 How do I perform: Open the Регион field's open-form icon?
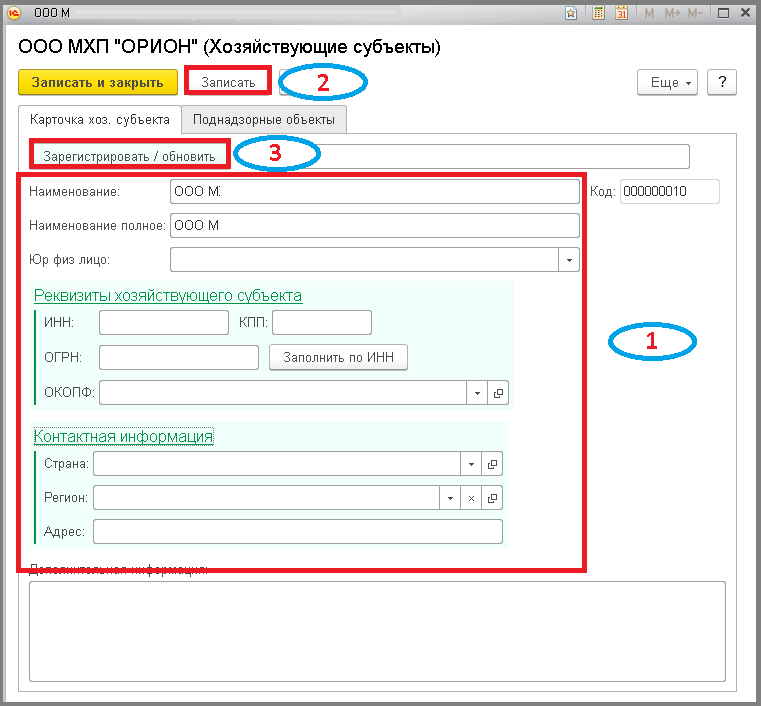[492, 498]
